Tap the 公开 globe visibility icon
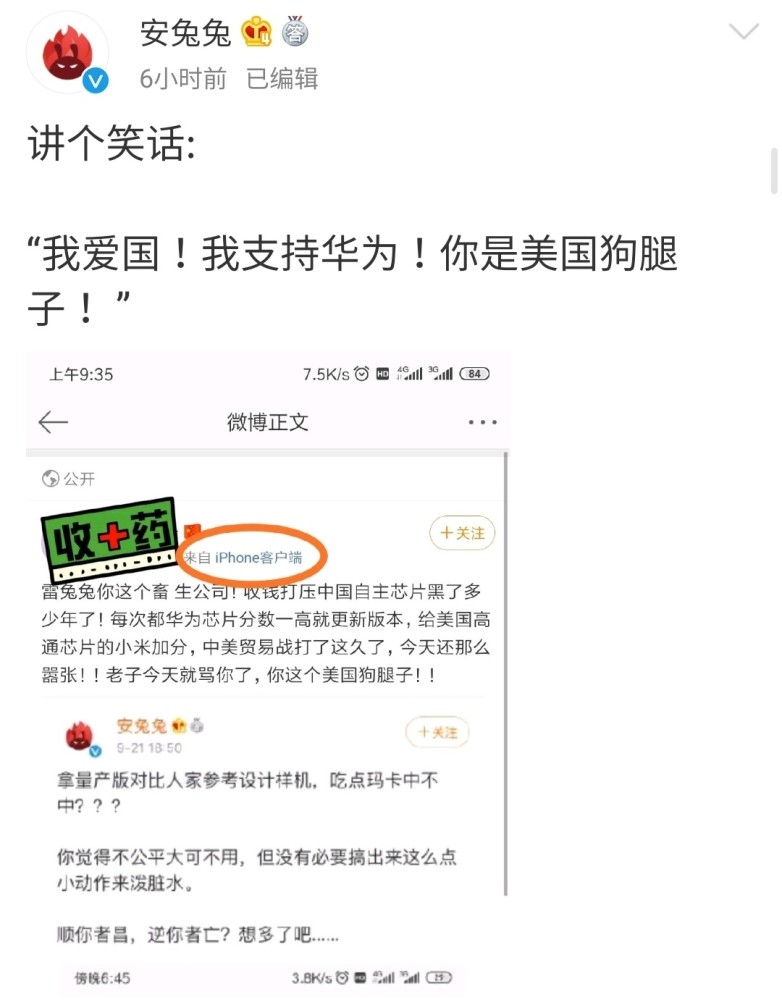Screen dimensions: 782x1000 tap(50, 478)
